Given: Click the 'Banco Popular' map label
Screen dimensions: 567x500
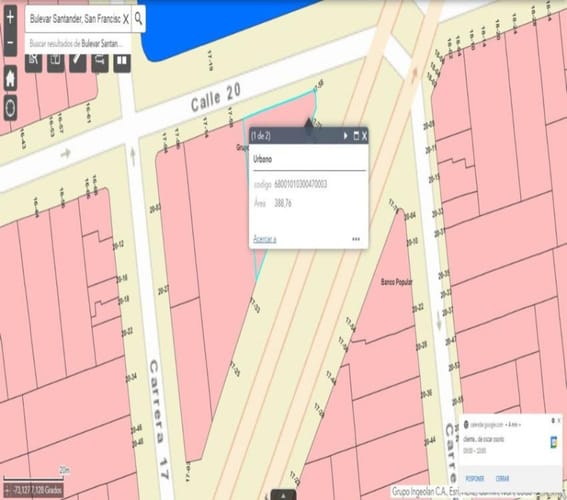Looking at the screenshot, I should click(396, 282).
